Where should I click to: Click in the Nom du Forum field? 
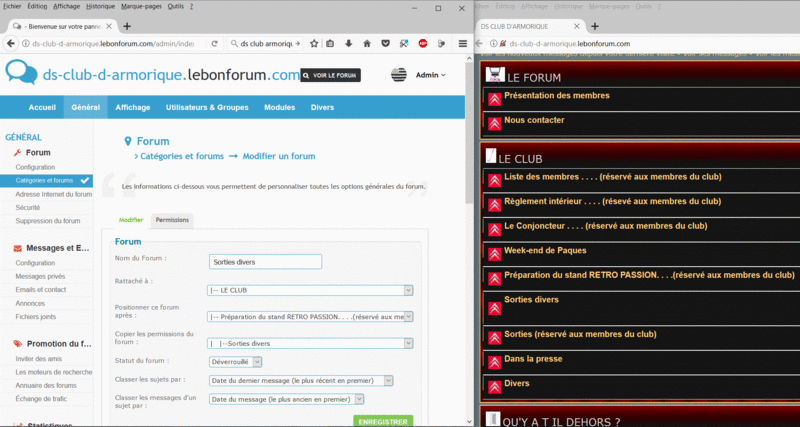[265, 262]
